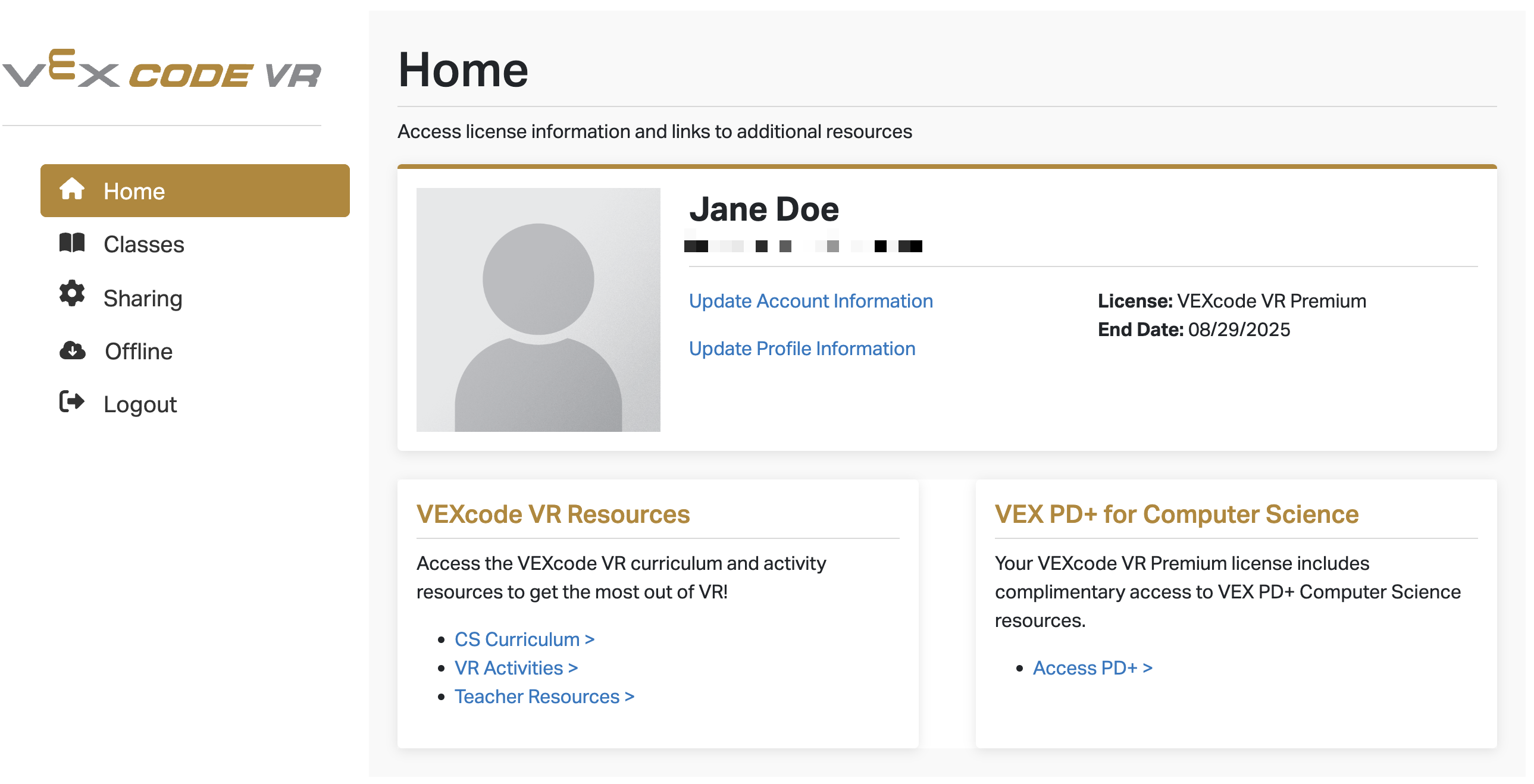
Task: Open the Teacher Resources link
Action: pos(544,696)
